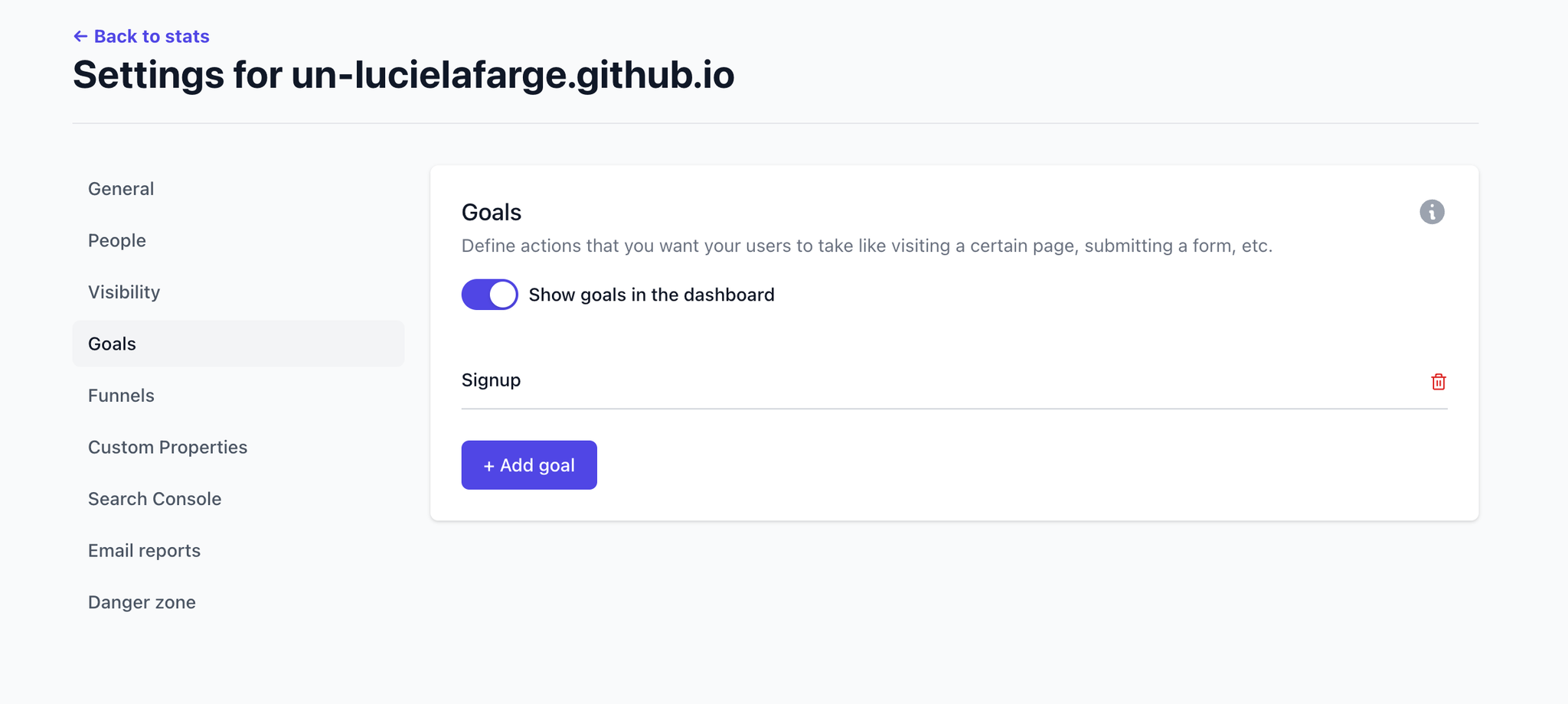
Task: Click the Goals card heading
Action: point(492,212)
